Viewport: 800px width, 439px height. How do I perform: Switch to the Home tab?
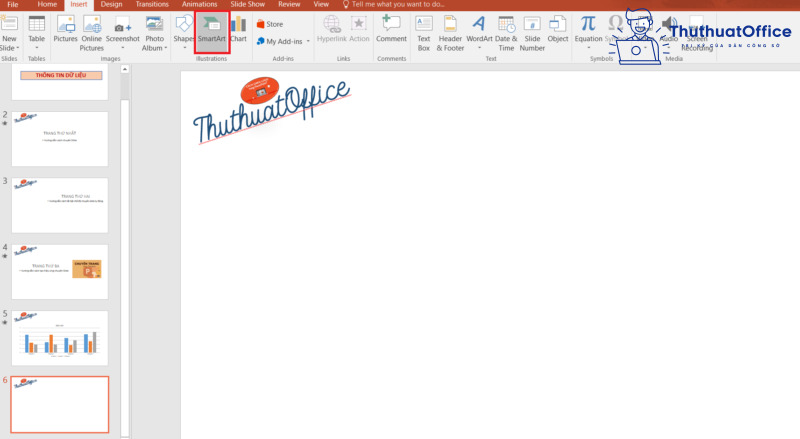point(47,4)
